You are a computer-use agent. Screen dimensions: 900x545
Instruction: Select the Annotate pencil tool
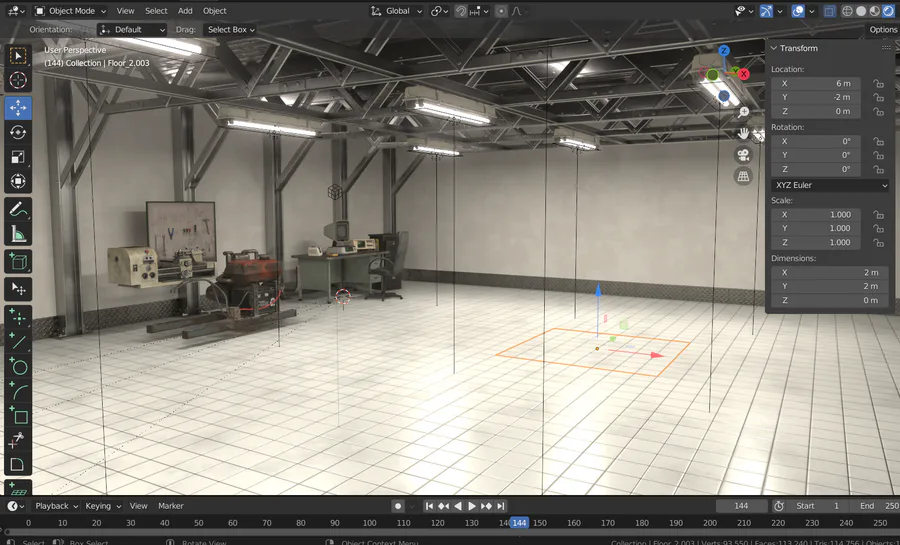click(x=18, y=209)
